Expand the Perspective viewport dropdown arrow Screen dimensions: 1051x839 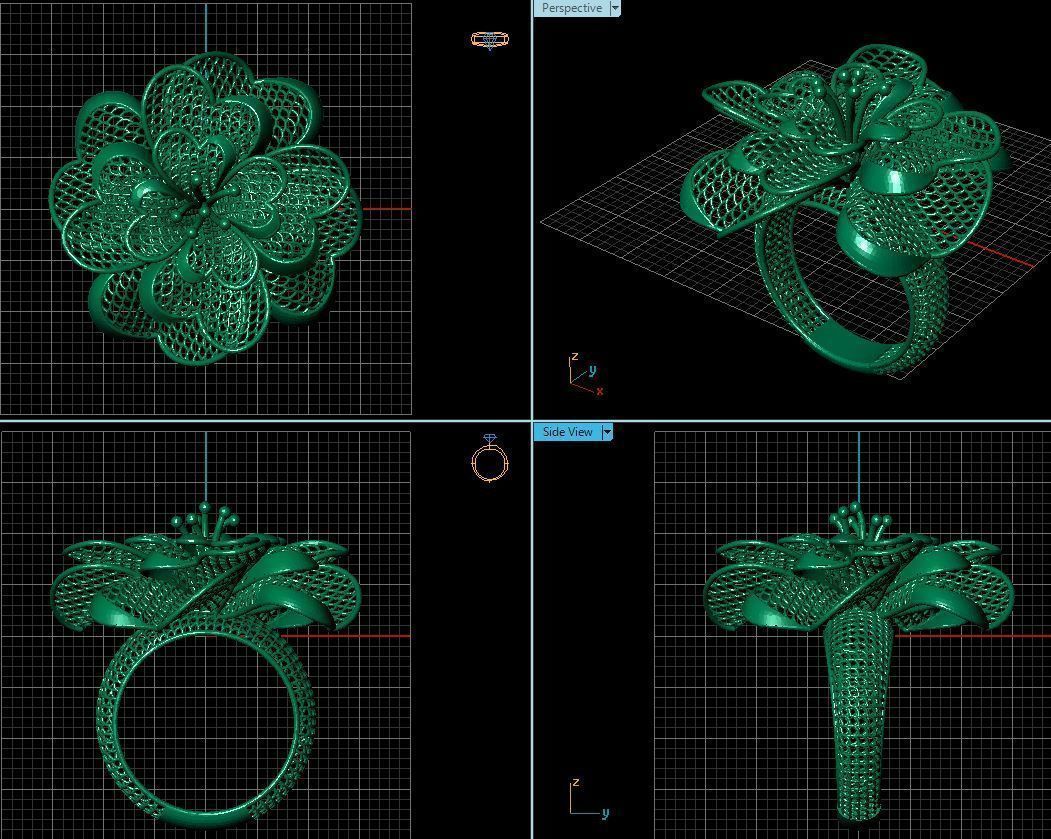coord(615,8)
